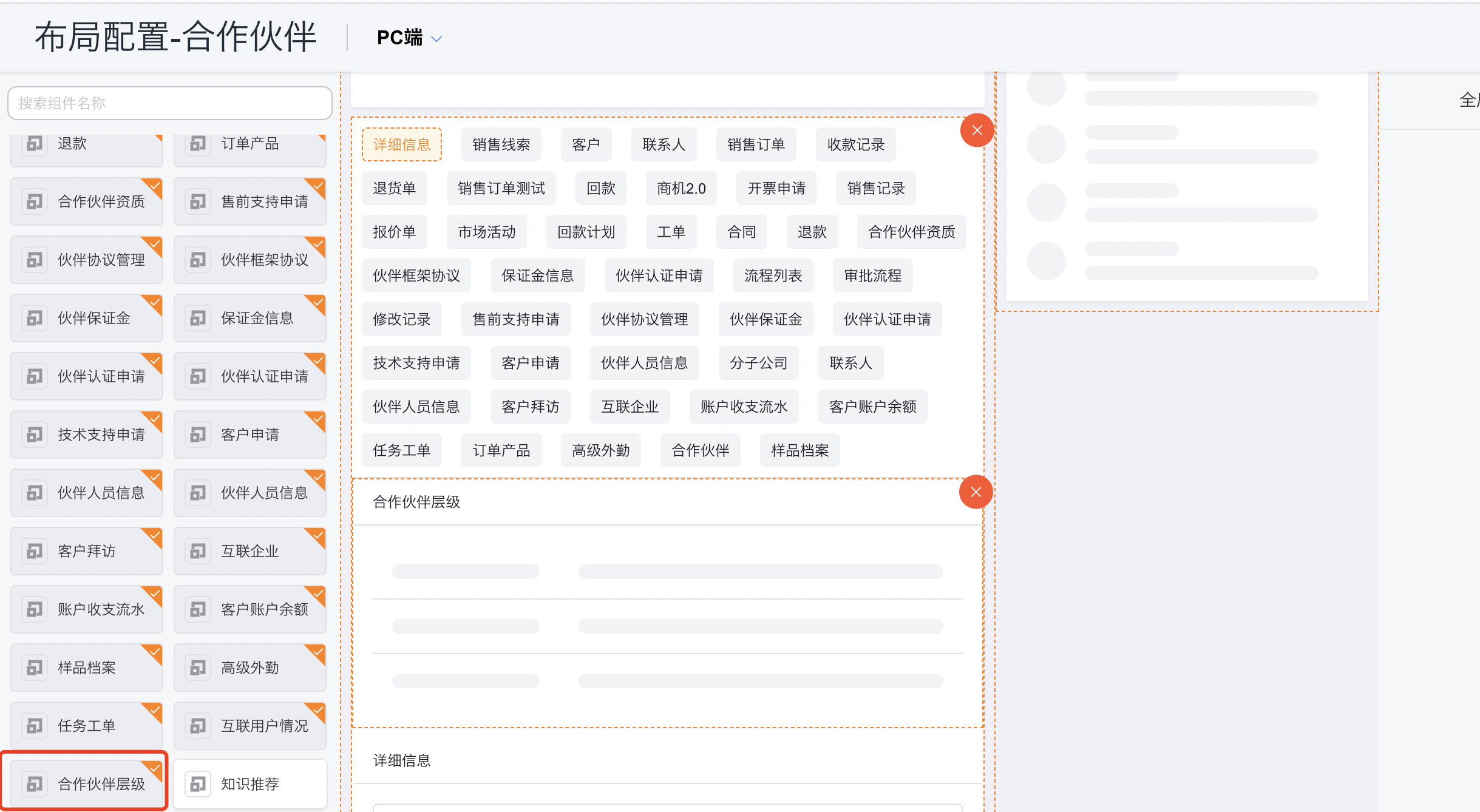
Task: Click the 技术支持申请 component icon
Action: coord(35,435)
